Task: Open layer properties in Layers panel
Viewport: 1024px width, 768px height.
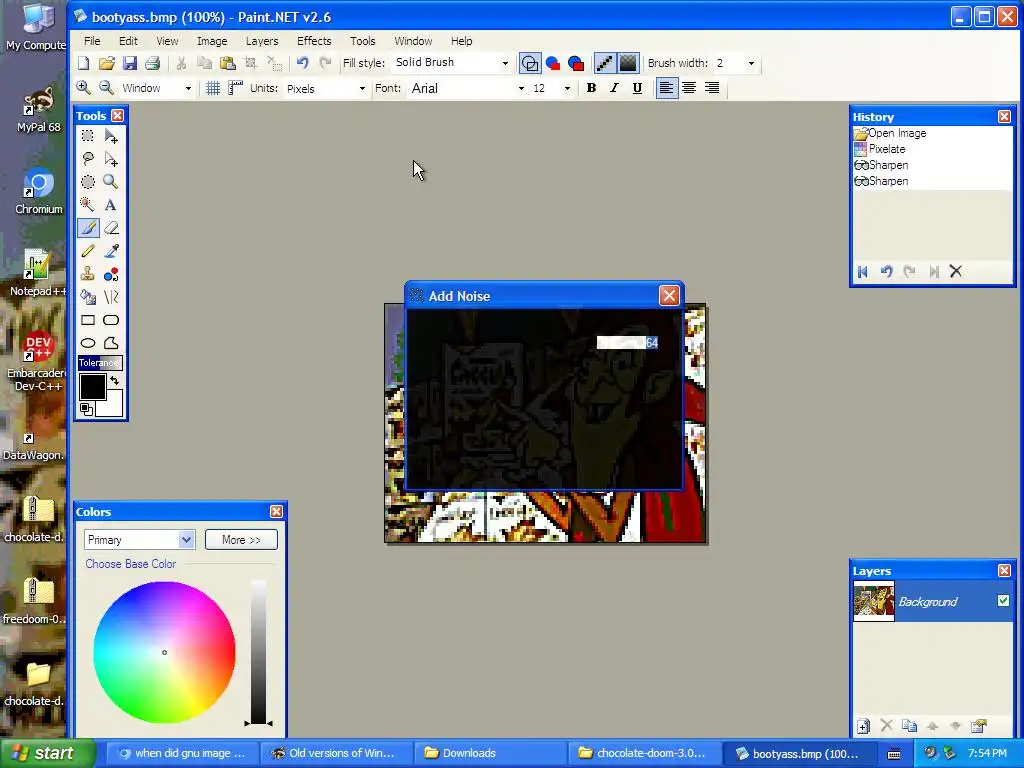Action: pyautogui.click(x=978, y=726)
